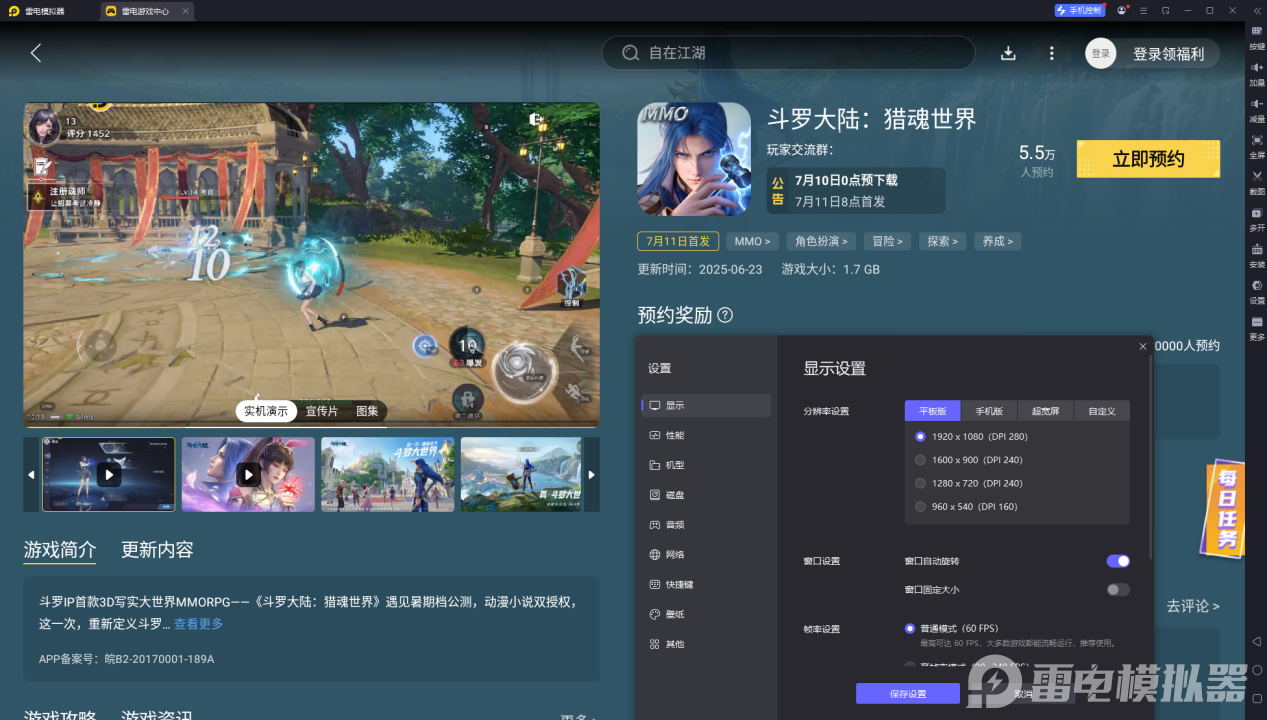The height and width of the screenshot is (720, 1267).
Task: Switch to 手机版 resolution tab
Action: [989, 411]
